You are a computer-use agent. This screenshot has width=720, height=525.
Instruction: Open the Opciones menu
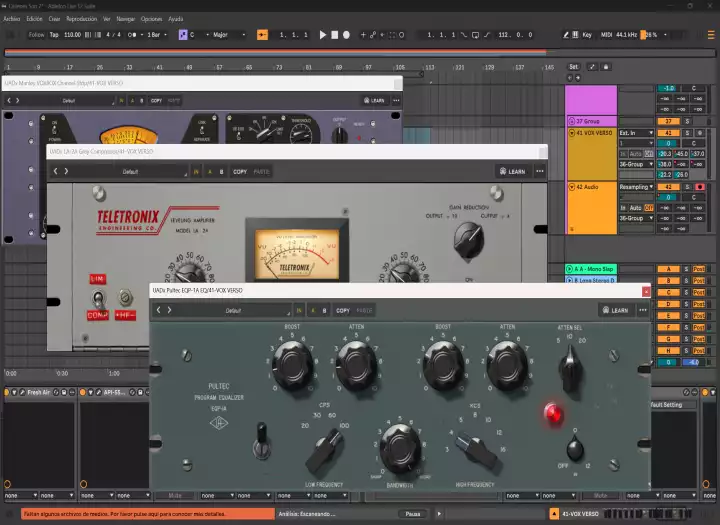(151, 19)
